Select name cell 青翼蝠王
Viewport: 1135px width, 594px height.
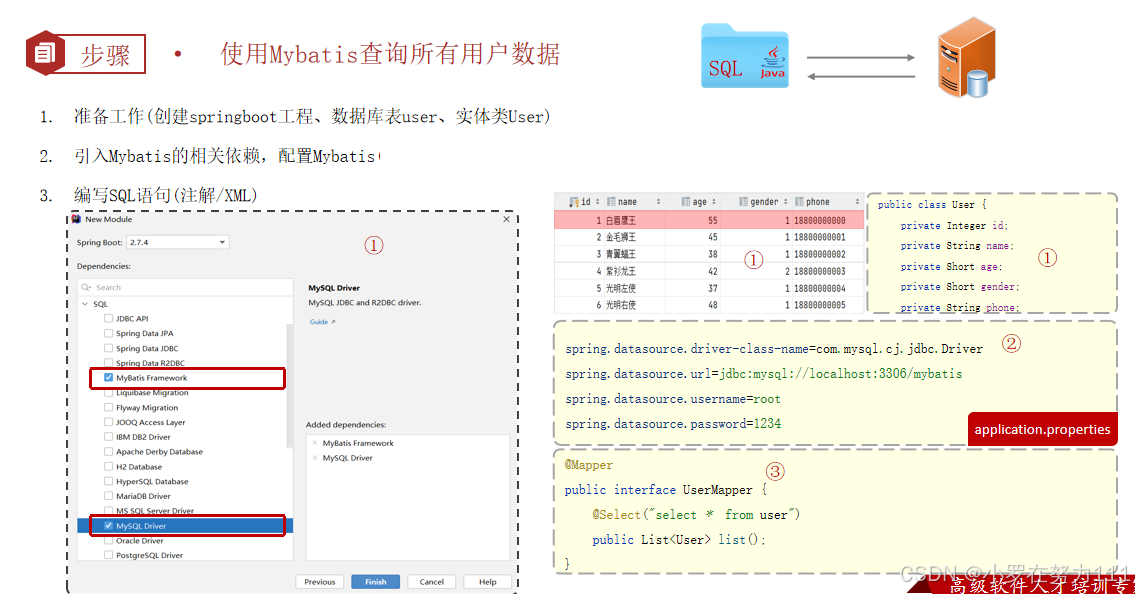pos(621,254)
